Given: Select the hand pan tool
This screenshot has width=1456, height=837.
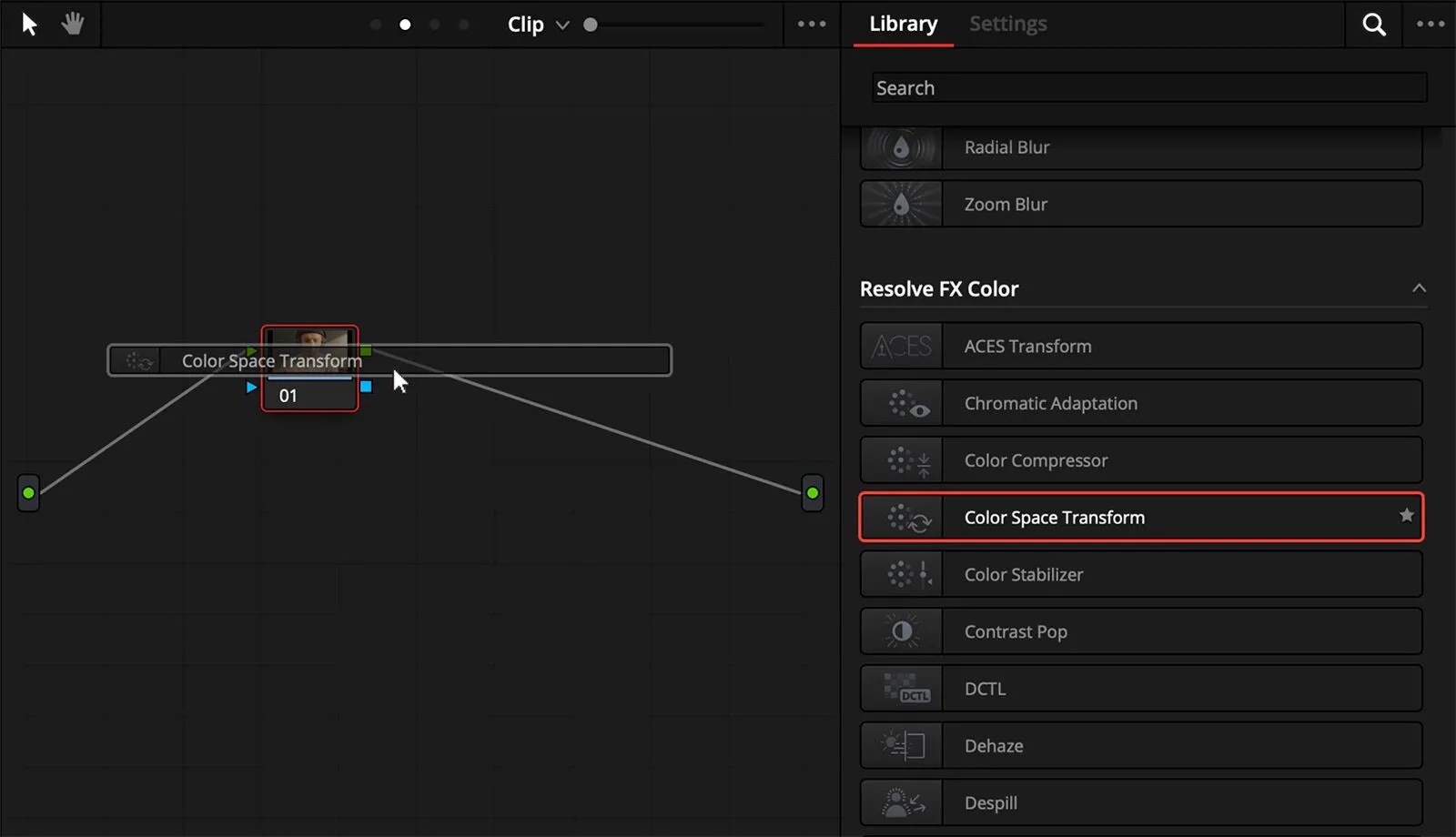Looking at the screenshot, I should (73, 24).
